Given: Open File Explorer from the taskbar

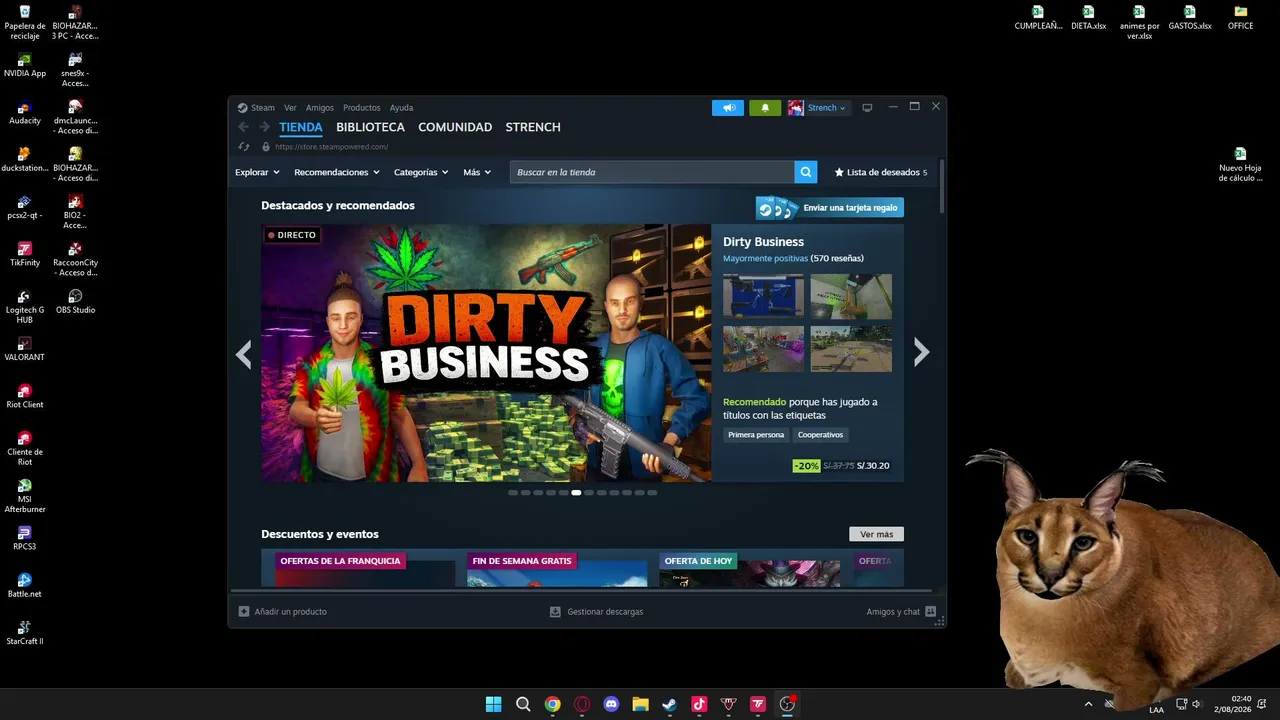Looking at the screenshot, I should [x=640, y=704].
